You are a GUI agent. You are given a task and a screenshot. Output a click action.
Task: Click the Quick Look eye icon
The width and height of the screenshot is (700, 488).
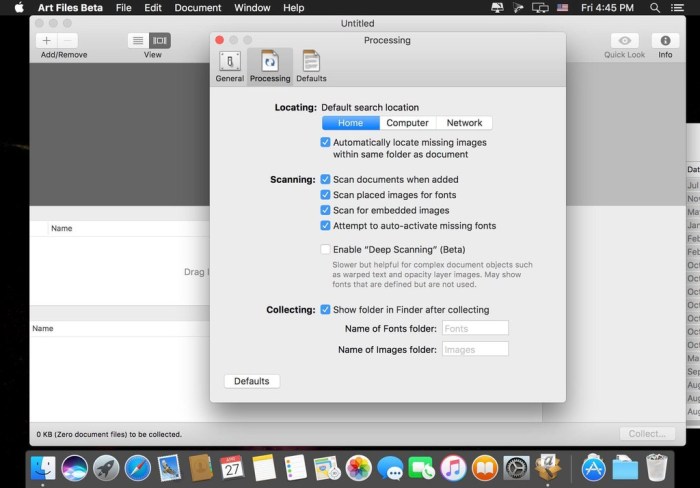pos(624,41)
